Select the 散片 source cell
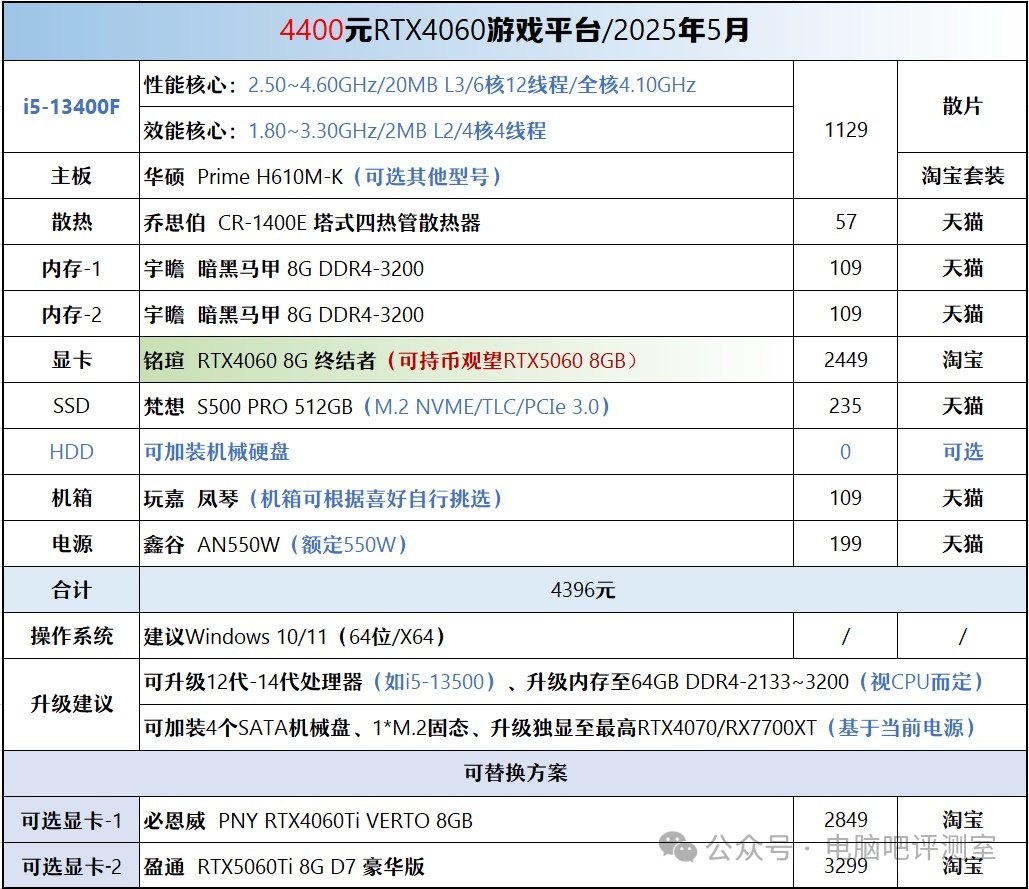 962,107
